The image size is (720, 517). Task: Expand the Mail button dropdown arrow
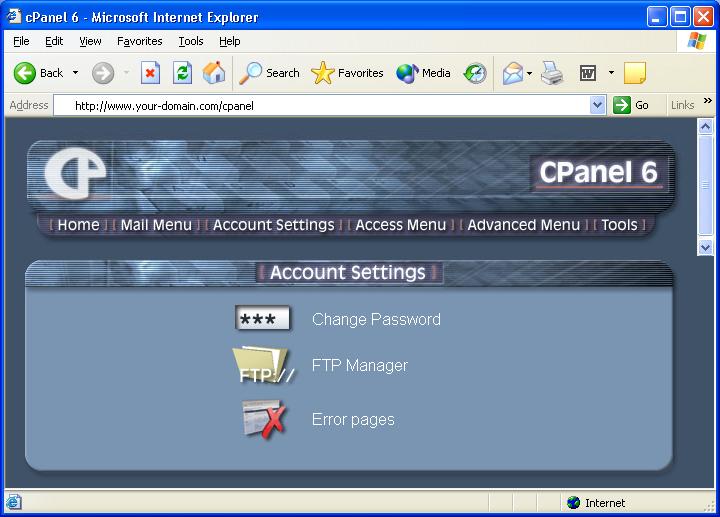[x=529, y=73]
